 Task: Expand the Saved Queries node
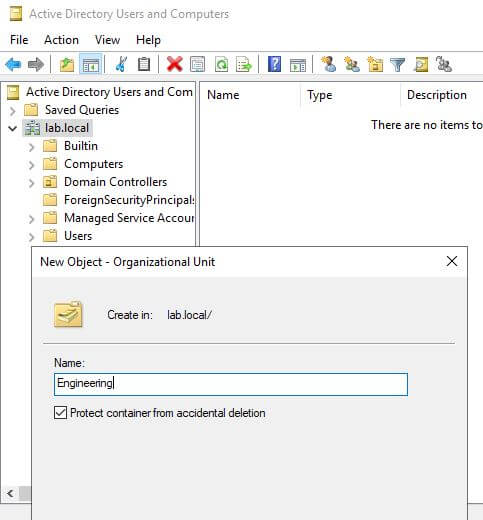point(12,111)
